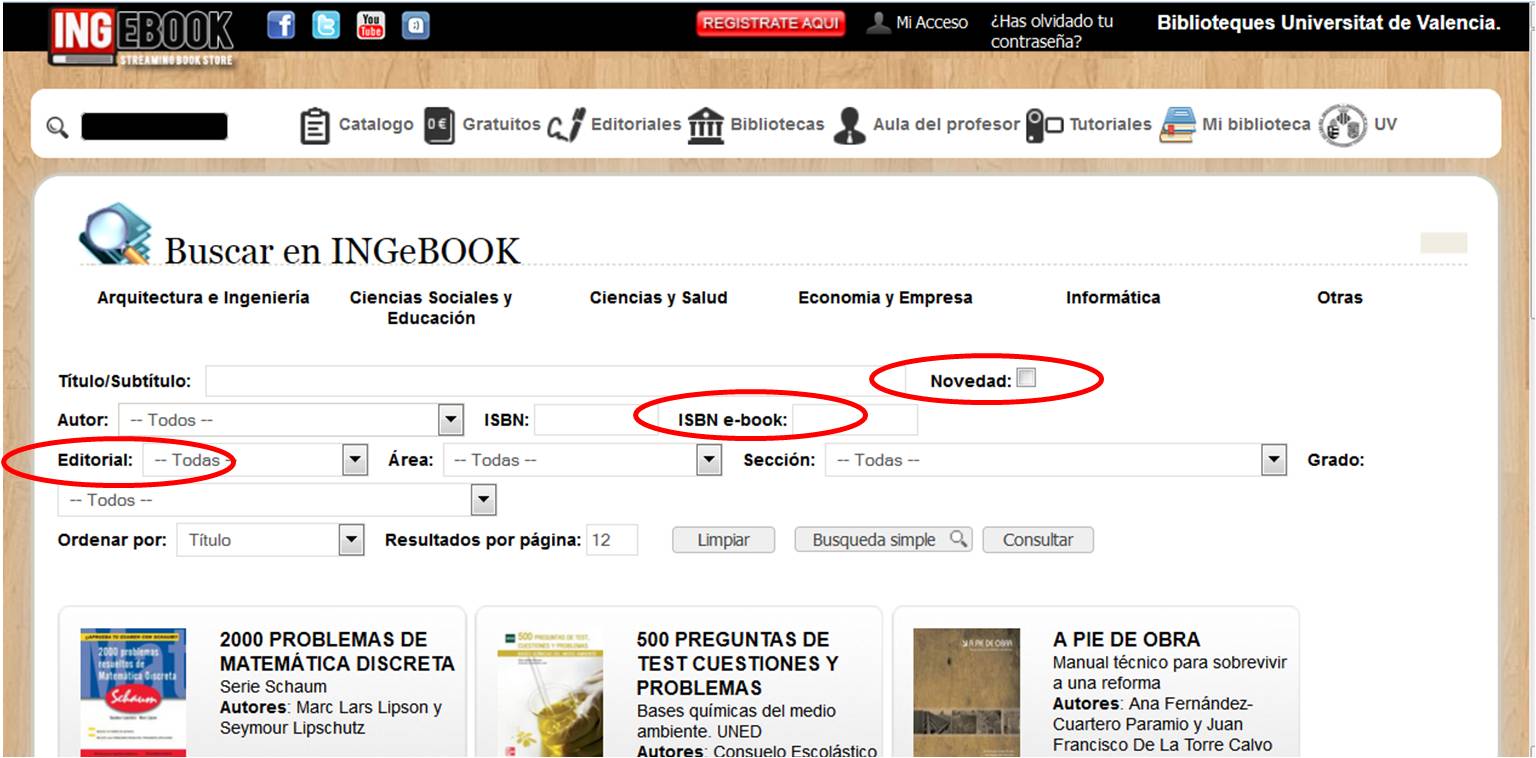
Task: Click the ISBN e-book input field
Action: 855,420
